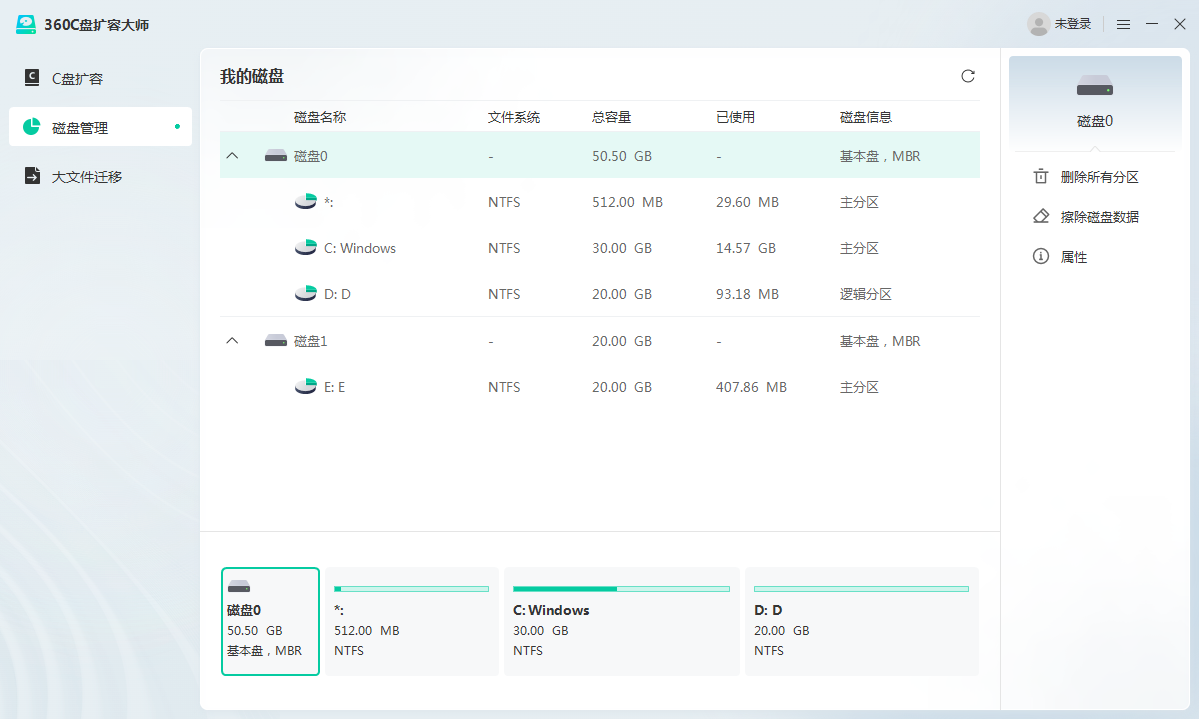Select the C: Windows partition row
This screenshot has height=719, width=1199.
600,248
